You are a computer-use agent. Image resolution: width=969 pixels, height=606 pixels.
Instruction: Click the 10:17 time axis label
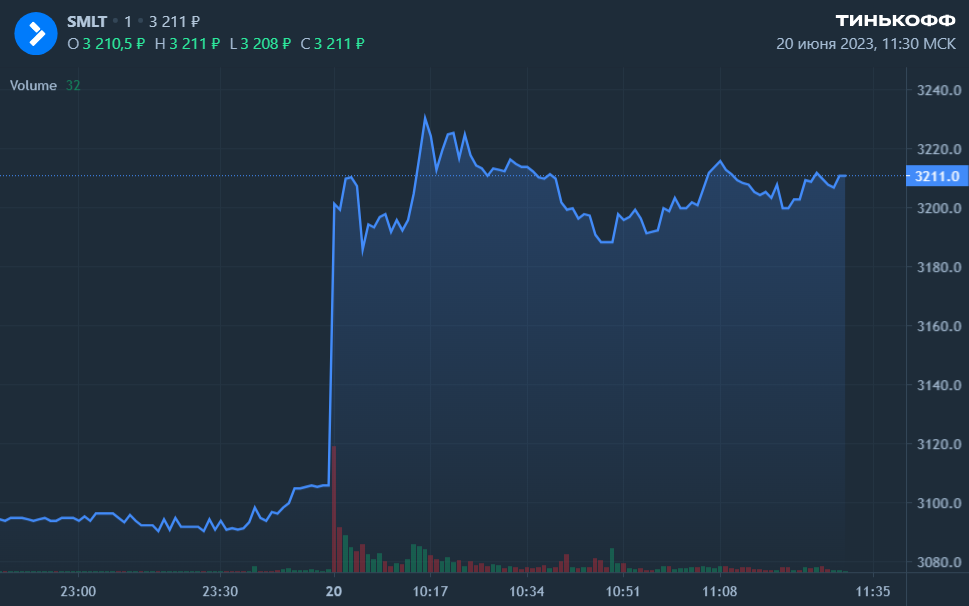430,591
